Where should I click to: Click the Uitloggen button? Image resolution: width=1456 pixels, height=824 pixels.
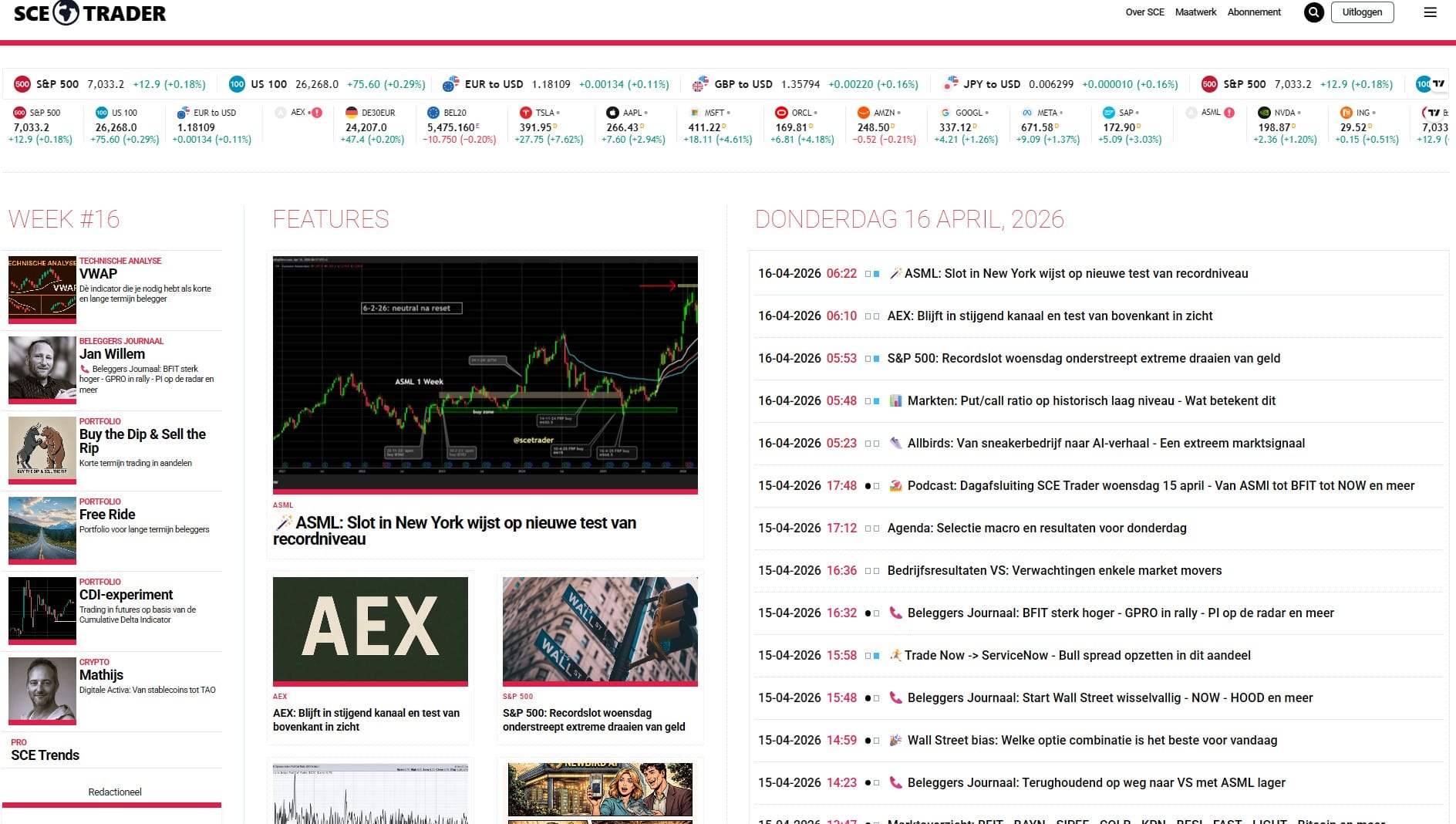coord(1363,12)
